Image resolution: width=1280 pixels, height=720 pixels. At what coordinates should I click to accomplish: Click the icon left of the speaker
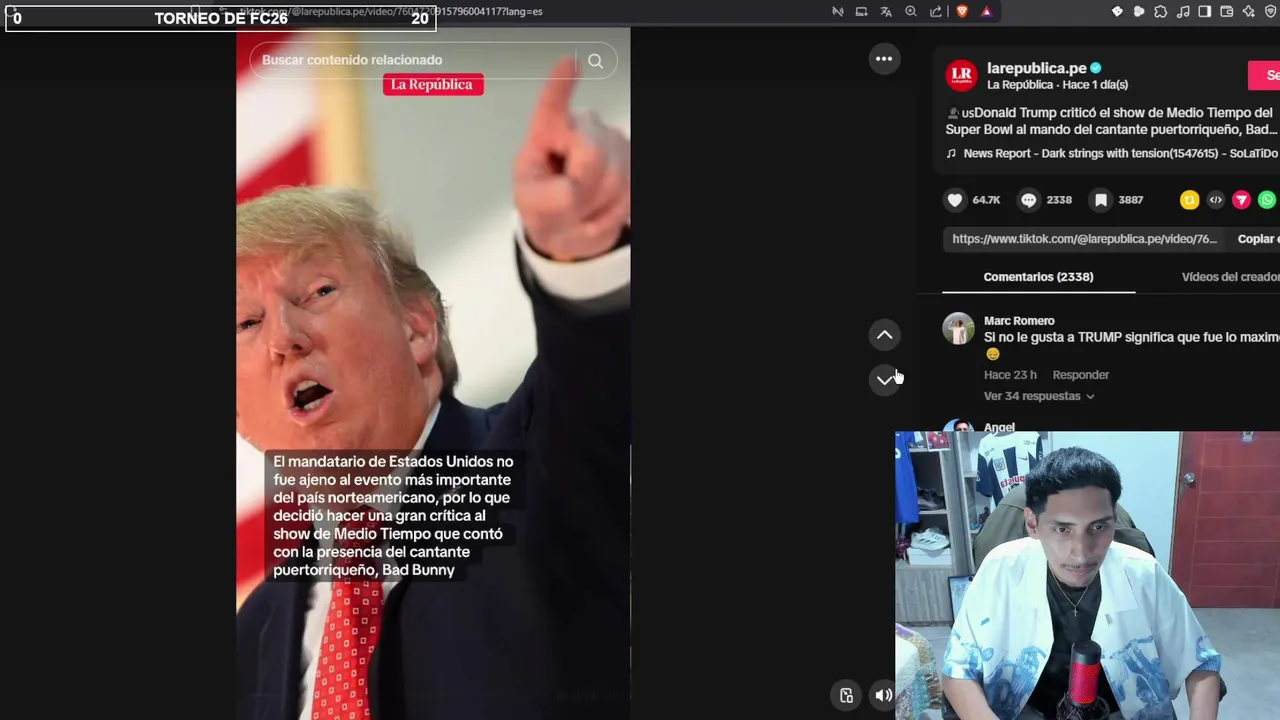click(x=847, y=695)
